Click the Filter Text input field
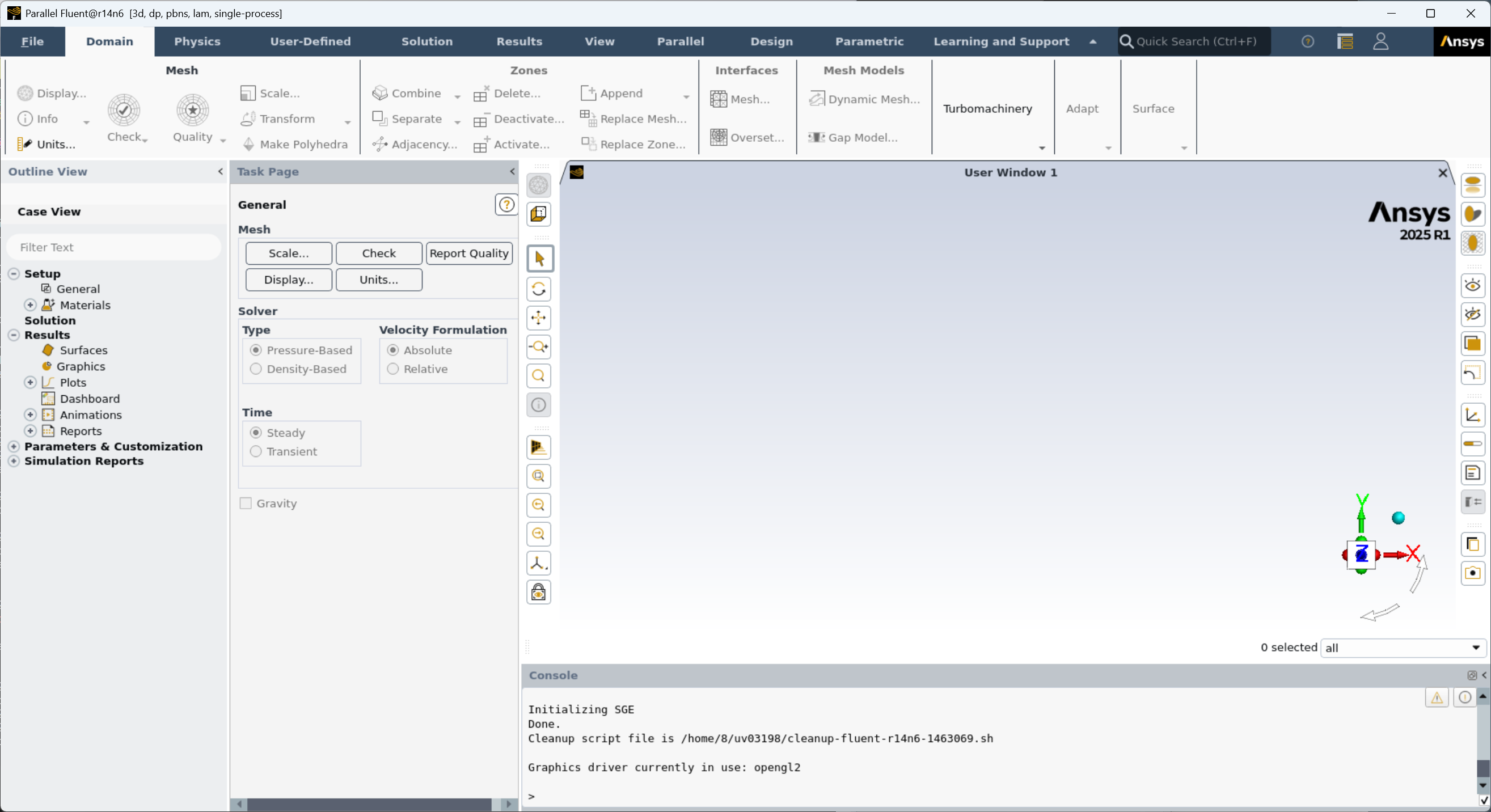 point(114,248)
